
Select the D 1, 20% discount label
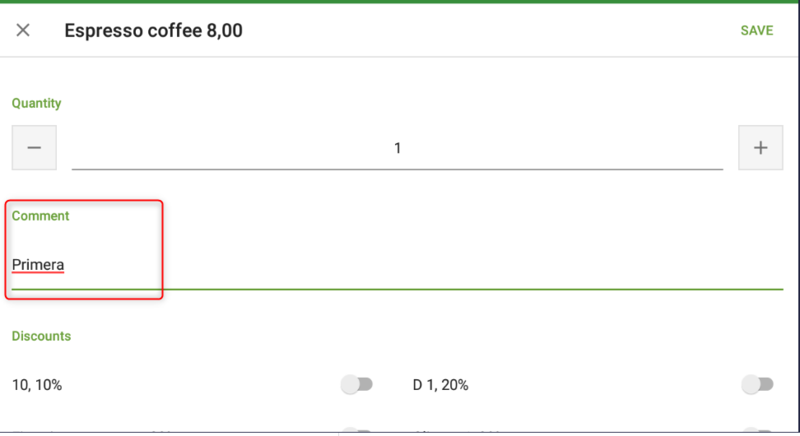[440, 384]
